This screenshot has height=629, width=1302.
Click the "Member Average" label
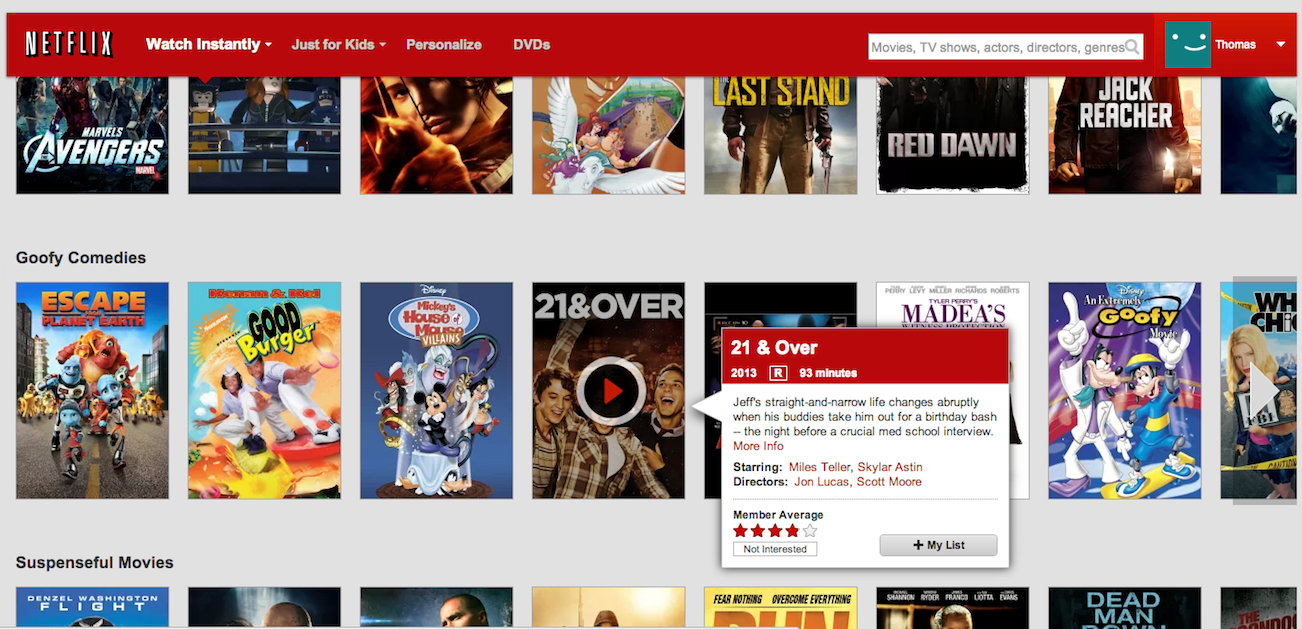click(x=778, y=515)
